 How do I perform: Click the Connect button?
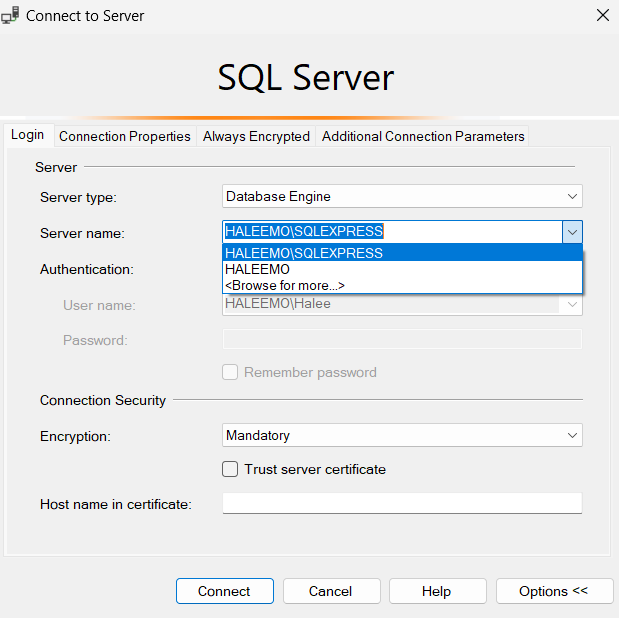coord(225,591)
